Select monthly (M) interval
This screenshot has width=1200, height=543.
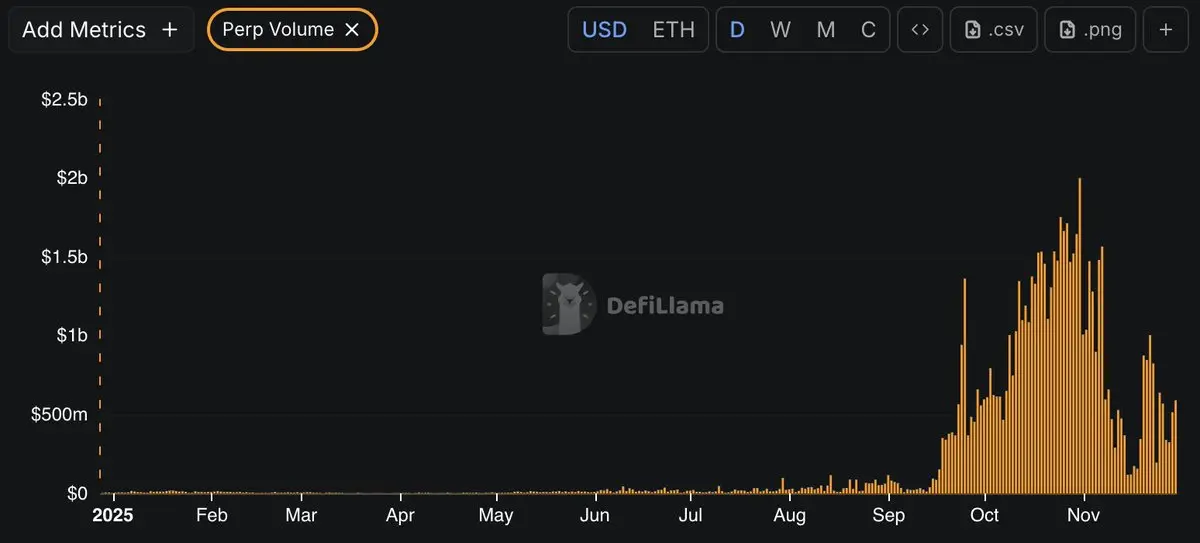825,30
